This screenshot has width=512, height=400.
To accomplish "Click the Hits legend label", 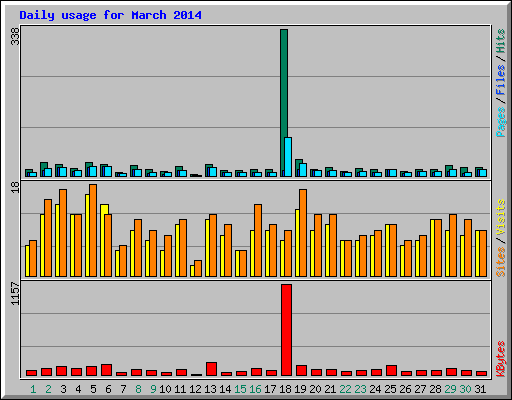I will click(500, 41).
